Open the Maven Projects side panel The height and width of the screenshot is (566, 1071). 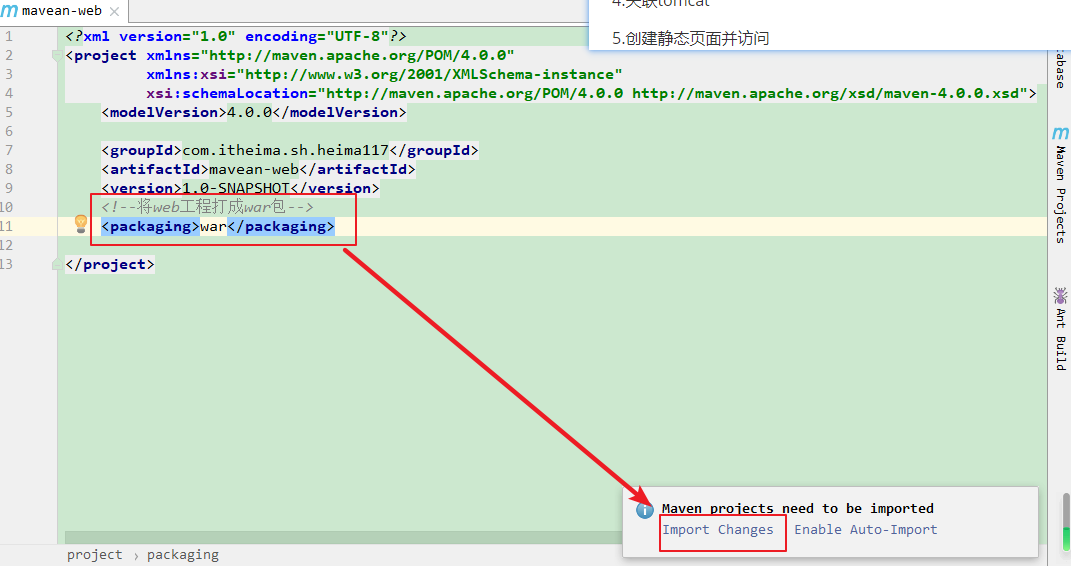pos(1060,185)
